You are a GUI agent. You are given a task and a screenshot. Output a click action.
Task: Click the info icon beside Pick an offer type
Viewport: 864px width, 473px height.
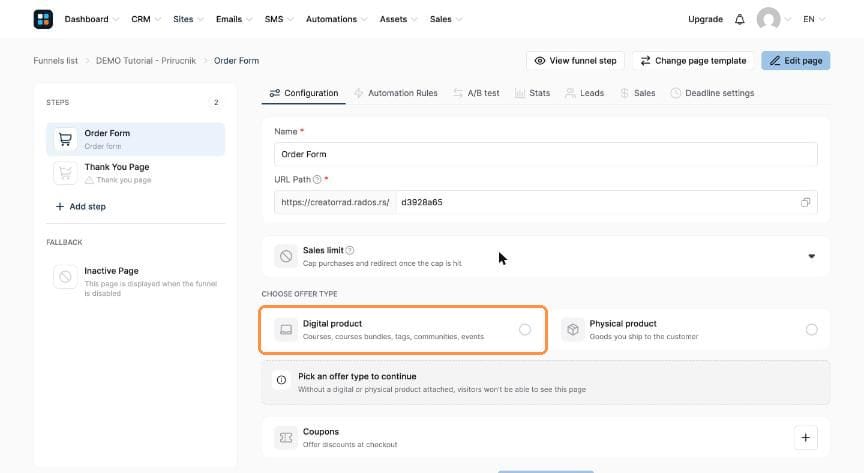coord(282,380)
